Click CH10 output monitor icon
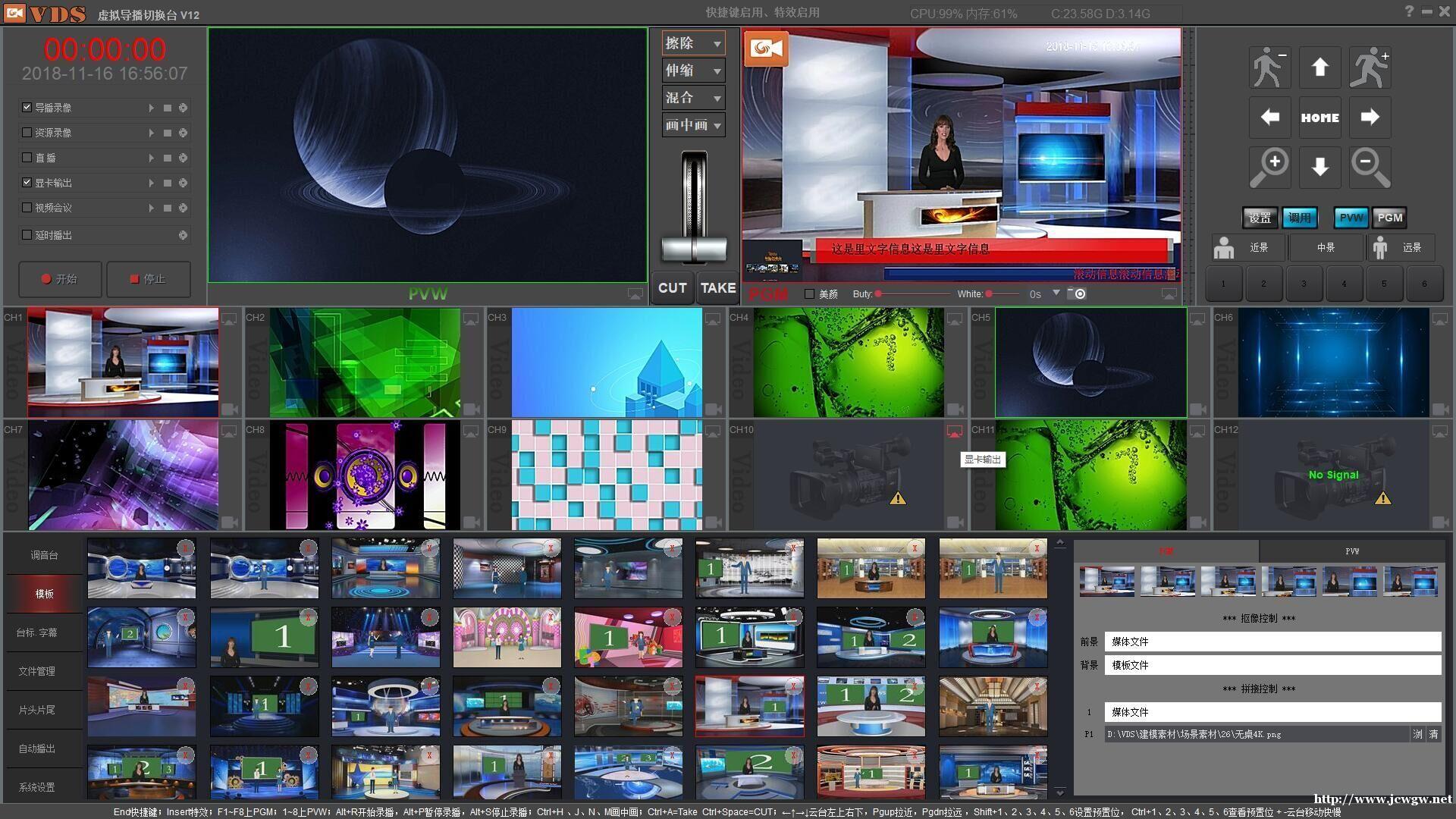 pyautogui.click(x=954, y=431)
